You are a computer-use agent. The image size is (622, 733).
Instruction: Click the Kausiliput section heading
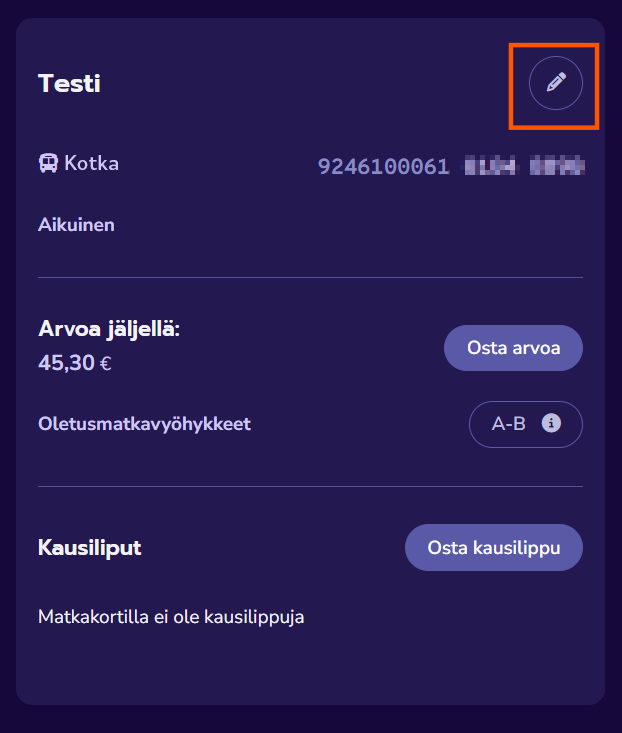(89, 548)
